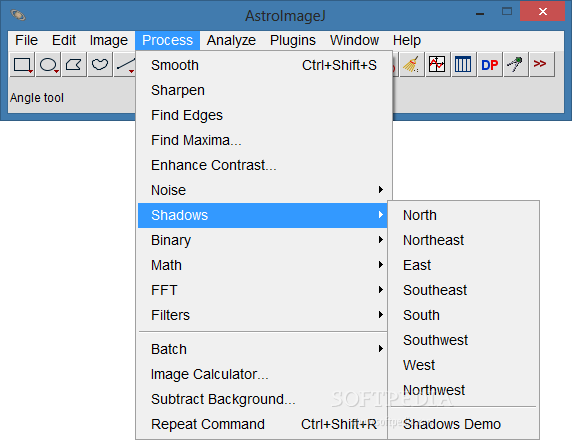Open the multi-plot graph icon
Image resolution: width=572 pixels, height=440 pixels.
point(437,65)
